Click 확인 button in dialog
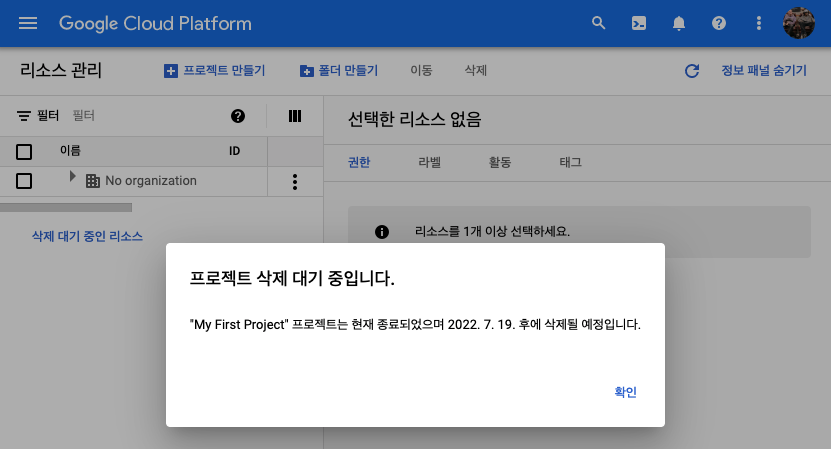Screen dimensions: 831x449 [625, 392]
